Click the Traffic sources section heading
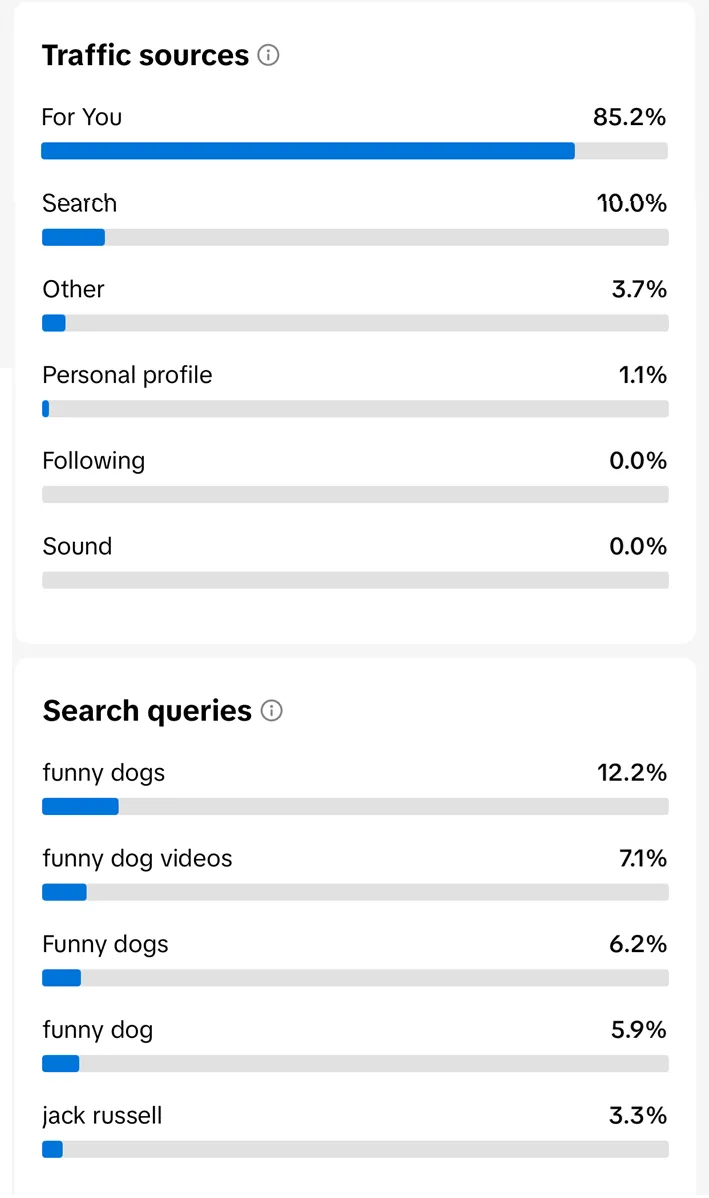The image size is (709, 1198). 144,55
